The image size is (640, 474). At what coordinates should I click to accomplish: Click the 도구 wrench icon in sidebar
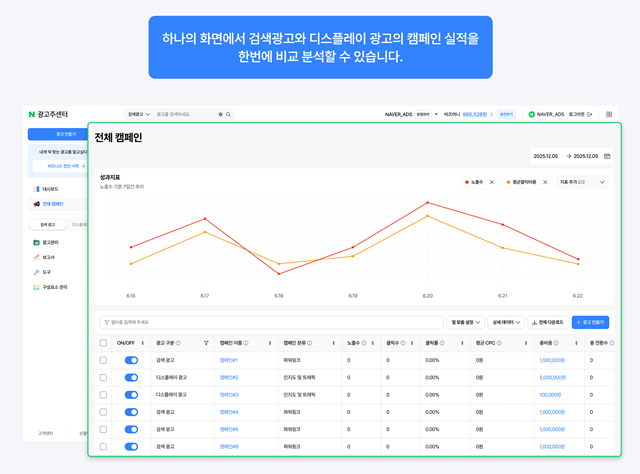pos(36,271)
